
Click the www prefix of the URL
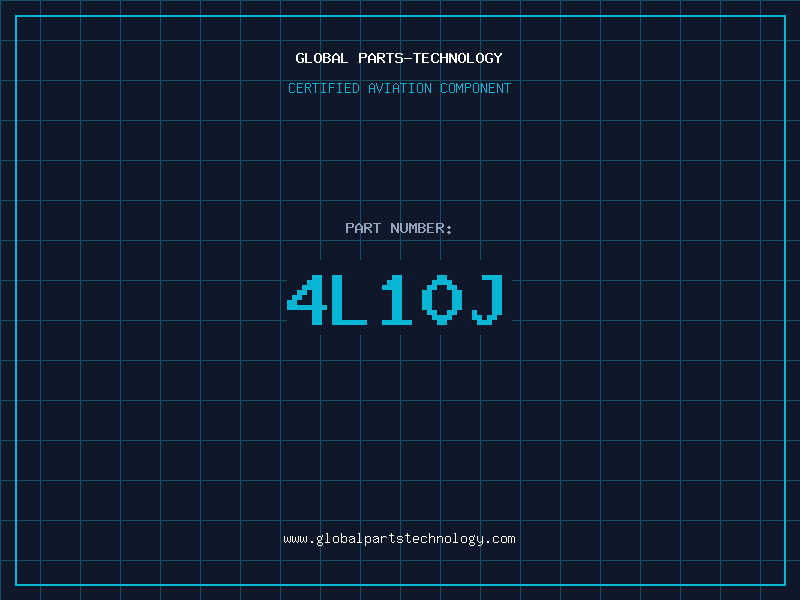point(295,539)
